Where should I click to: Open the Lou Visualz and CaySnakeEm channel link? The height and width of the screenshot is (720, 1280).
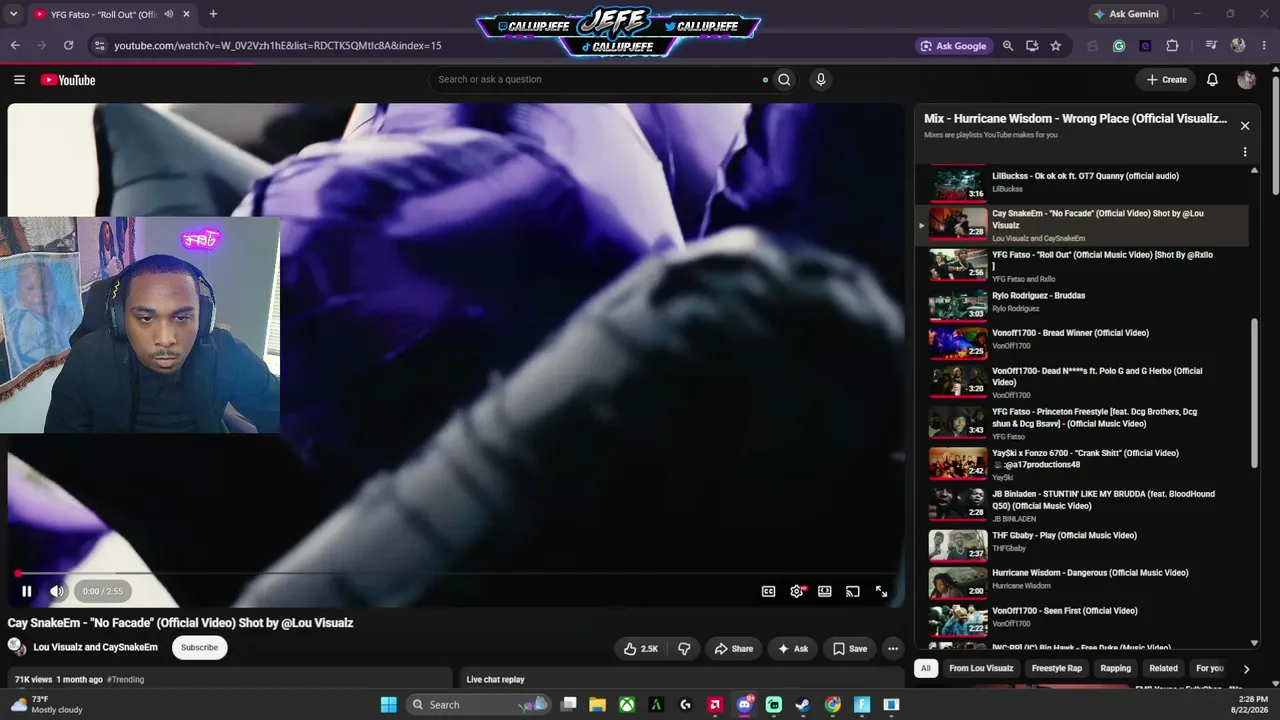(95, 647)
